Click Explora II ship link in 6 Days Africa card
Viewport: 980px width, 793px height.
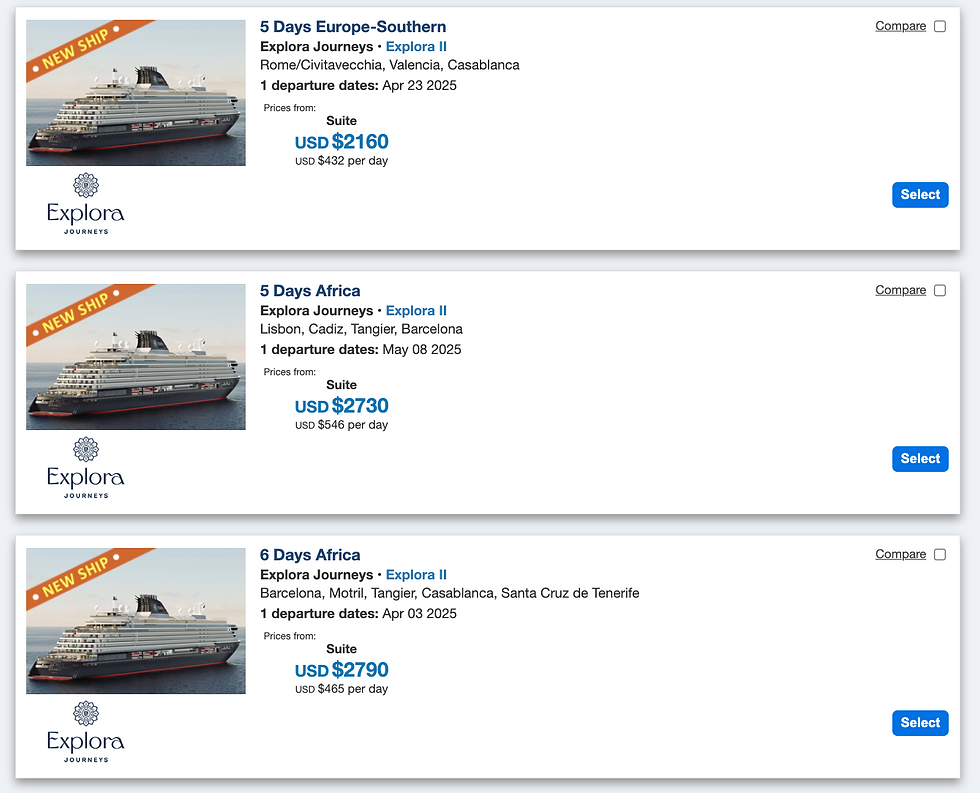click(416, 575)
